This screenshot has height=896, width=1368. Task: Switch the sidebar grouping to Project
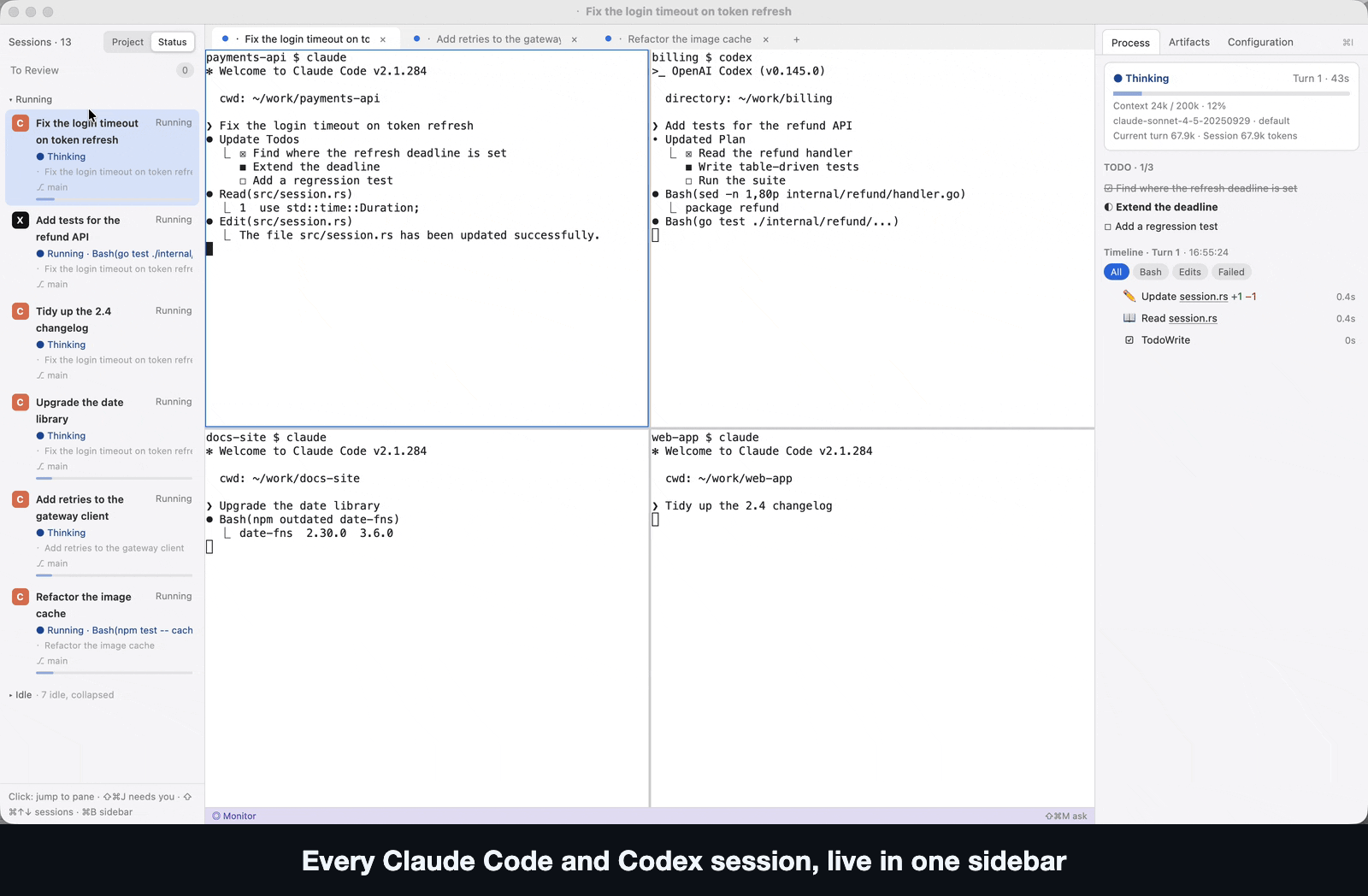127,42
